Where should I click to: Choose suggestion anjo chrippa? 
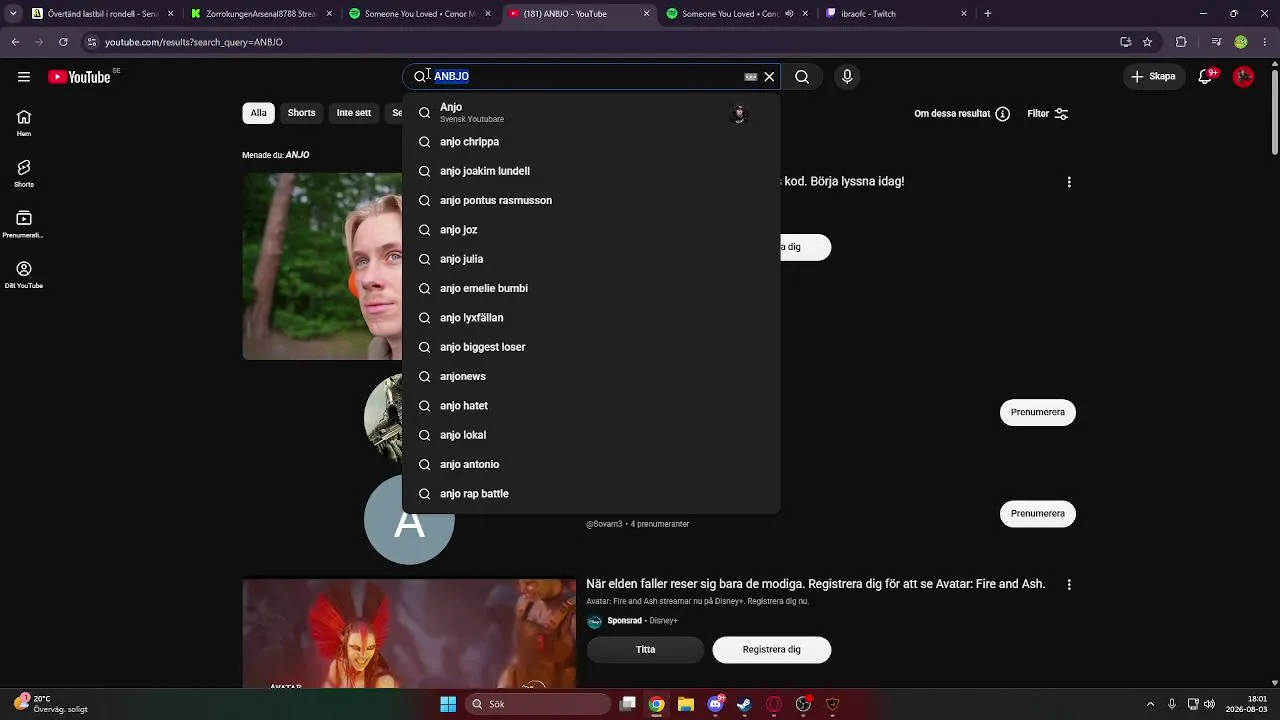pos(590,142)
